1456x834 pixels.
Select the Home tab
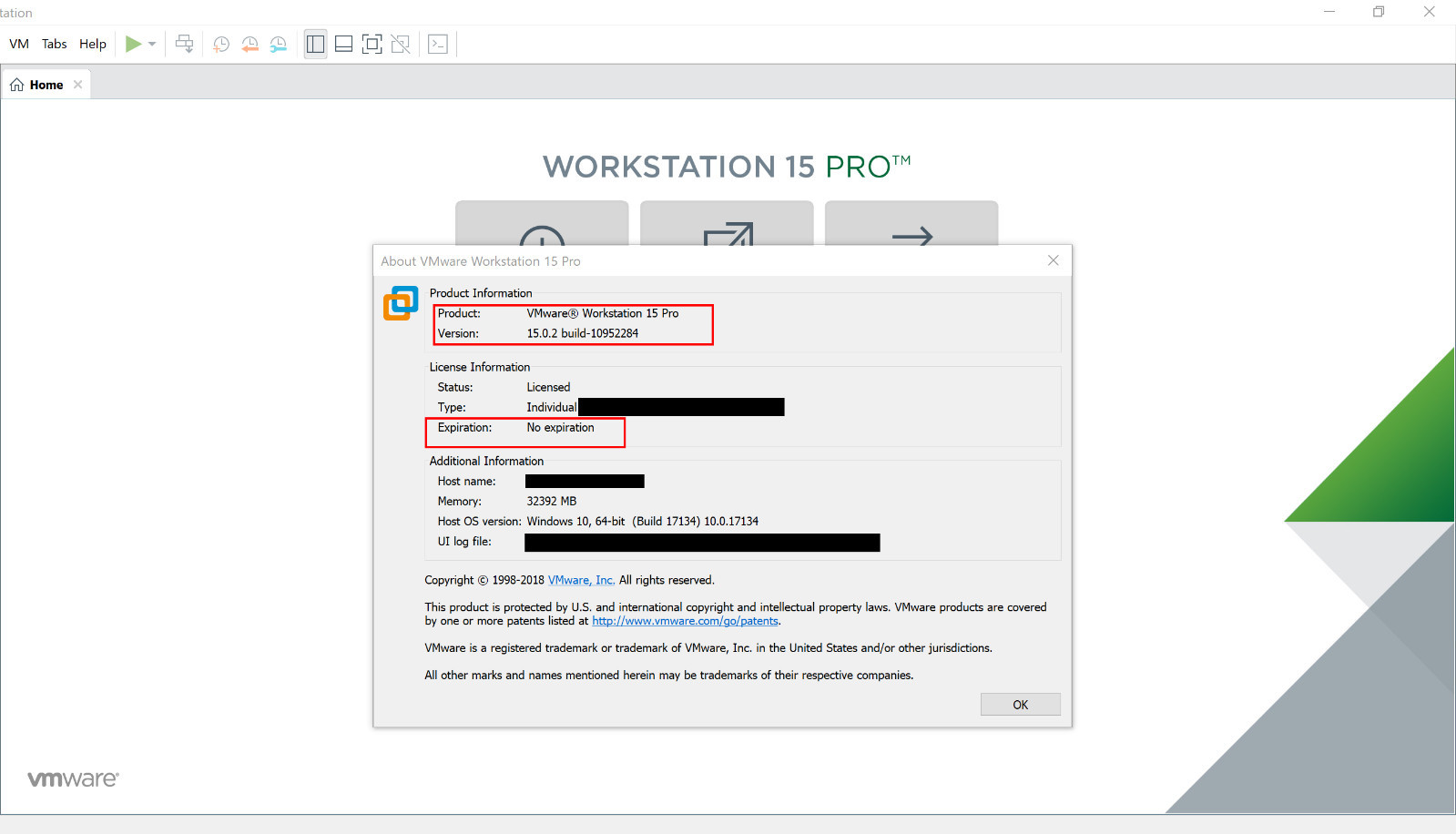point(46,85)
